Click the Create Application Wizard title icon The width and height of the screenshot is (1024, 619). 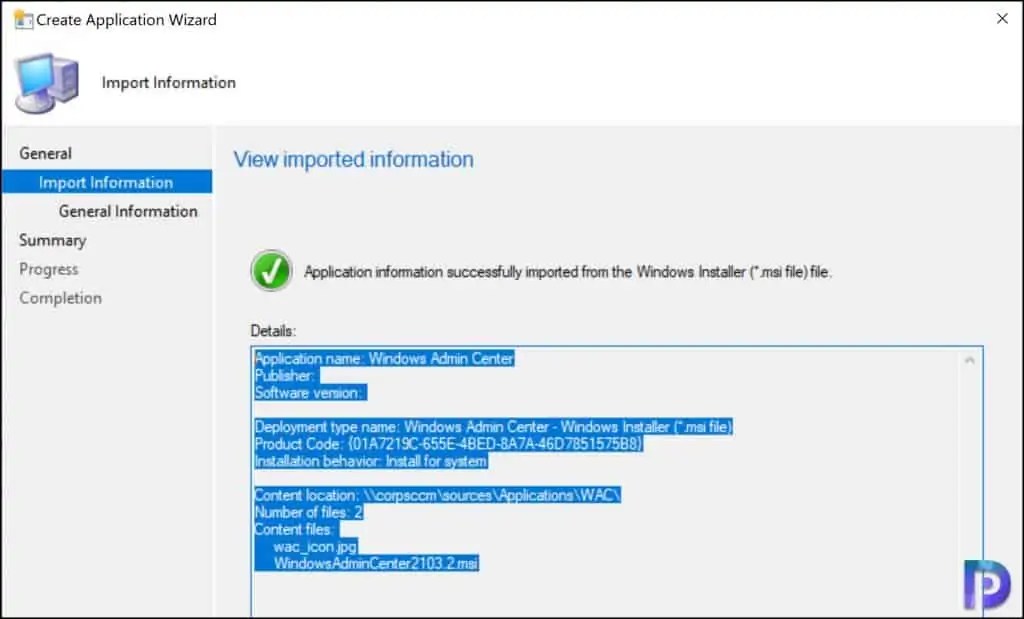coord(24,20)
